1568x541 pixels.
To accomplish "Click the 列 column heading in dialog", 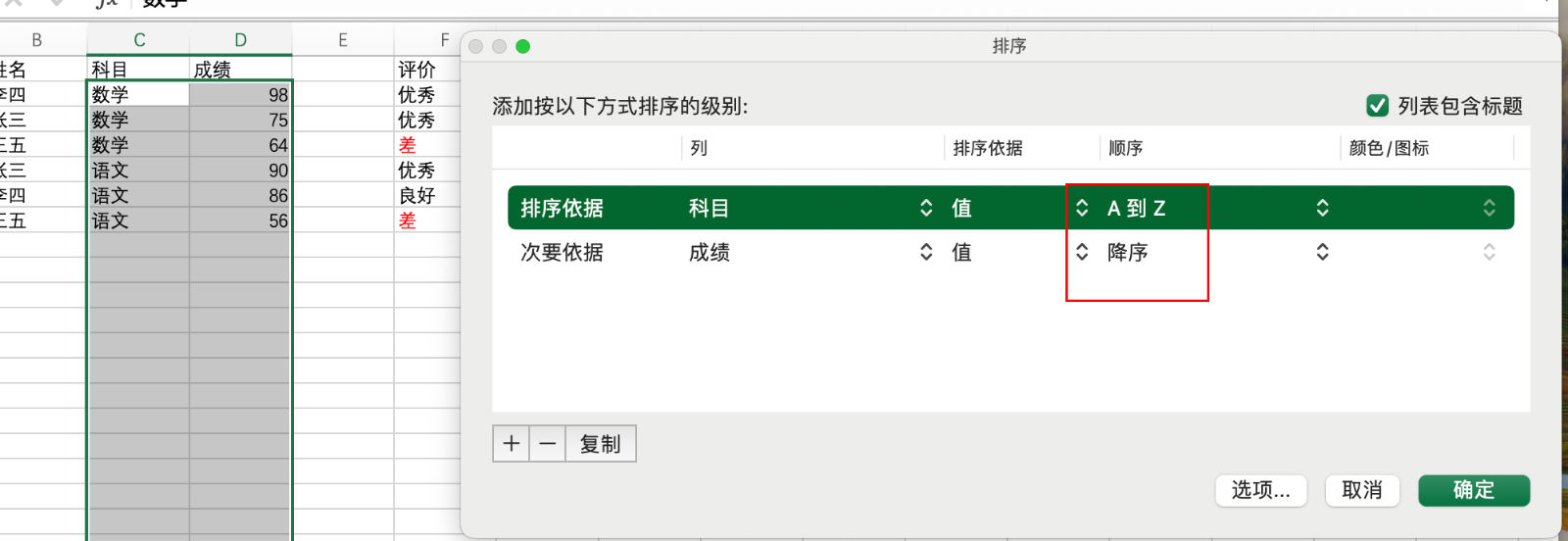I will point(699,148).
